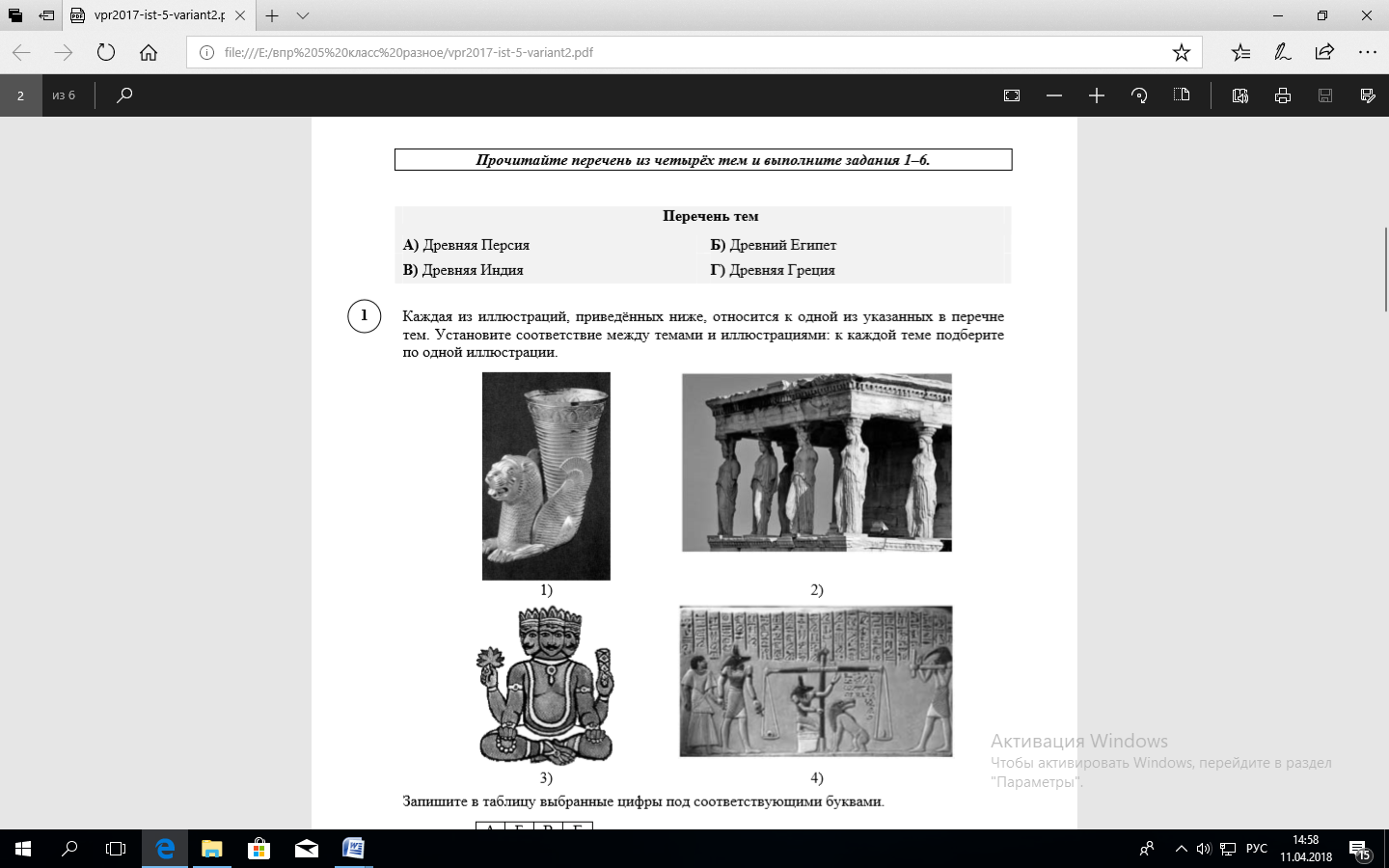Show hidden system tray icons
This screenshot has height=868, width=1389.
coord(1181,849)
